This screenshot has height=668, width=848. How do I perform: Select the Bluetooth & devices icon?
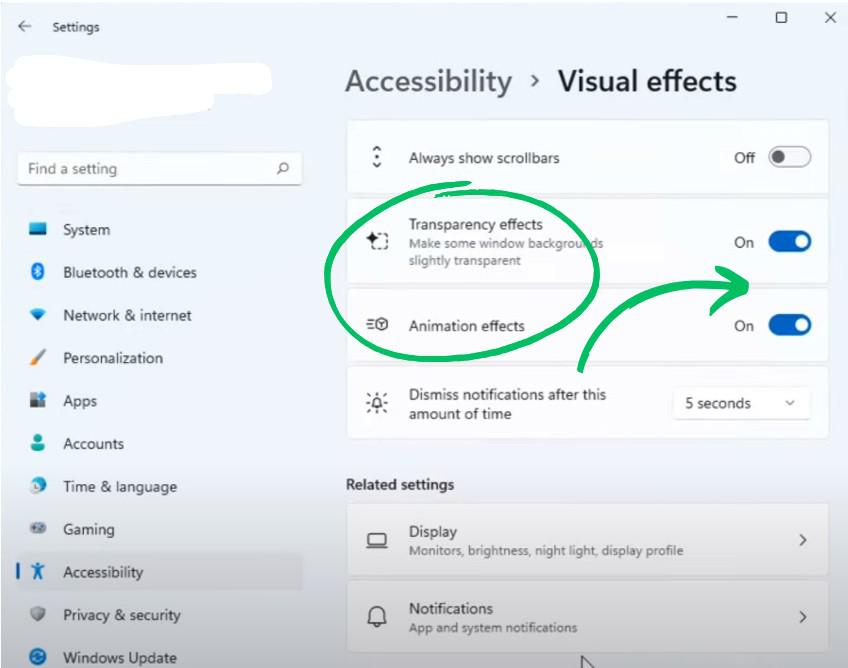click(x=37, y=272)
